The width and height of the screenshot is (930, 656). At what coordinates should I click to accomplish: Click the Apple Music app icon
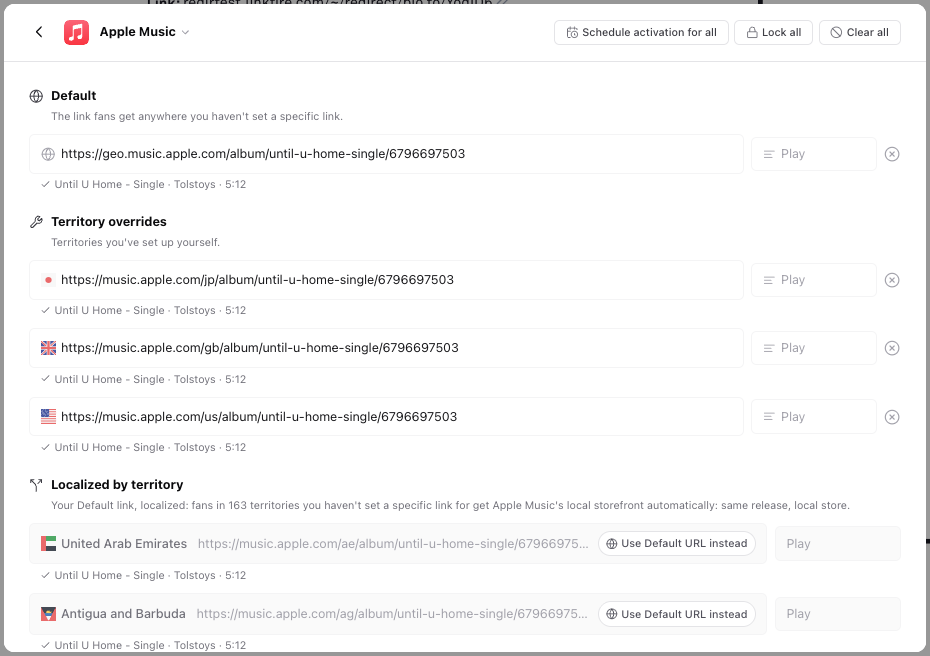click(x=77, y=32)
